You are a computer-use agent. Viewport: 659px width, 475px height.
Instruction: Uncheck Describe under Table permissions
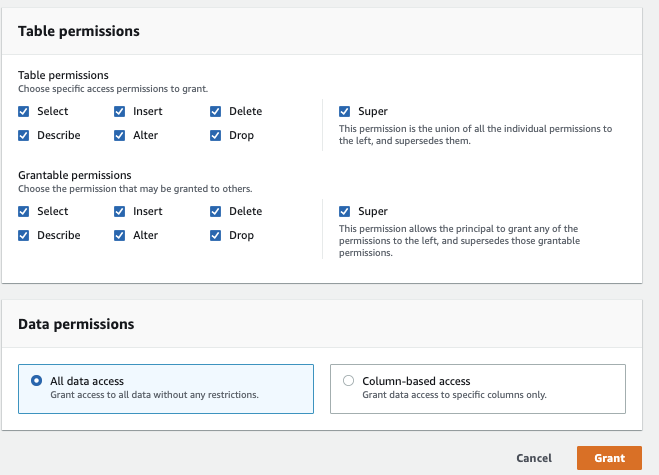coord(24,135)
